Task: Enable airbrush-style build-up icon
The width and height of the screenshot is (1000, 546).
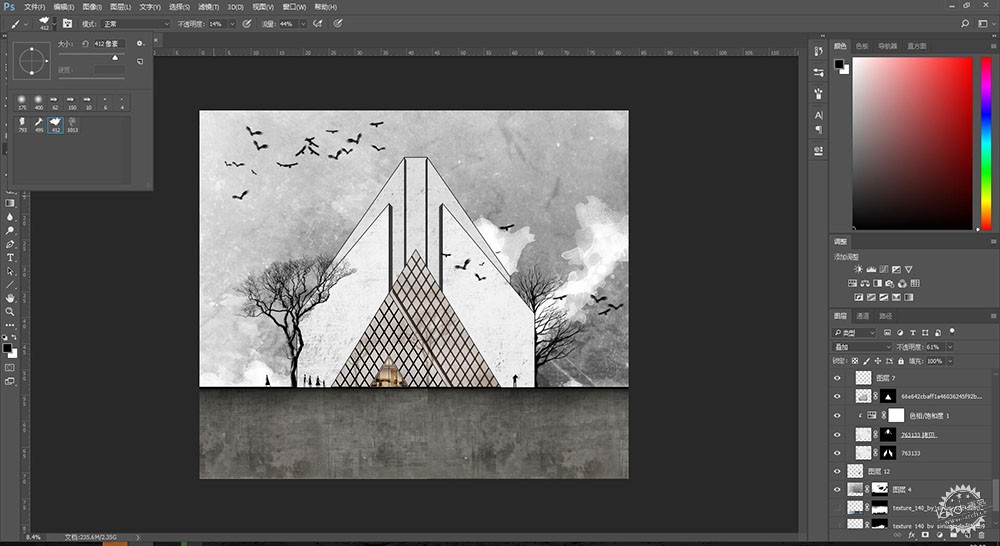Action: click(x=318, y=24)
